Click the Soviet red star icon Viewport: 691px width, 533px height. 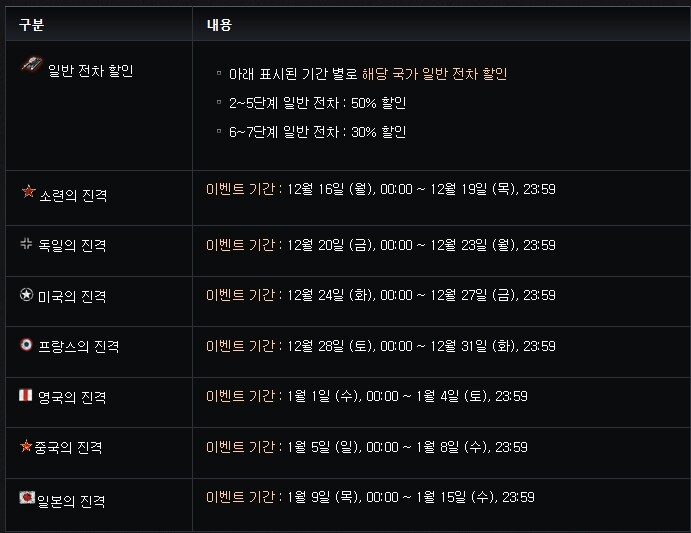point(29,191)
